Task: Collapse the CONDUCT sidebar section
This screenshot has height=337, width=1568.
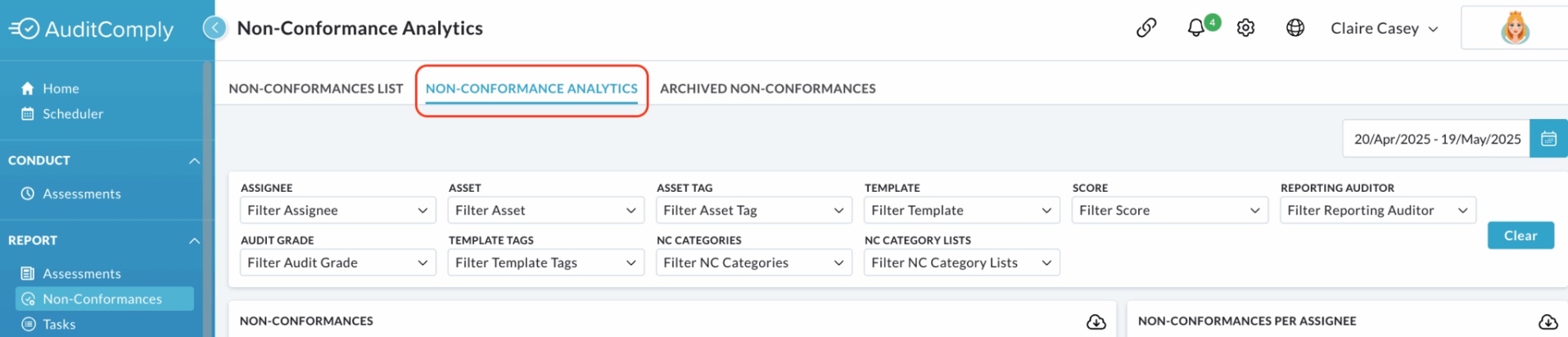Action: click(194, 161)
